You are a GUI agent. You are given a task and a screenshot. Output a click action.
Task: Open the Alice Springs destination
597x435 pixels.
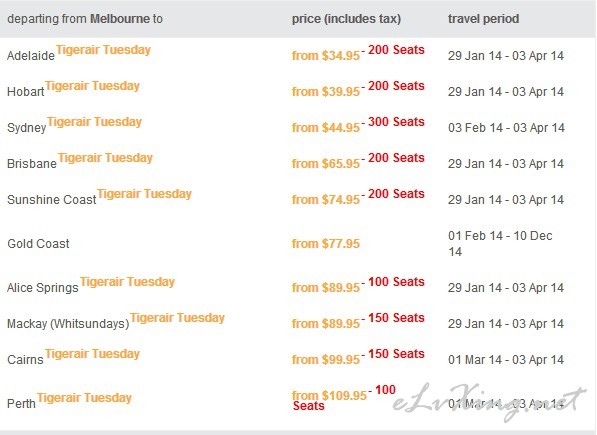[43, 288]
